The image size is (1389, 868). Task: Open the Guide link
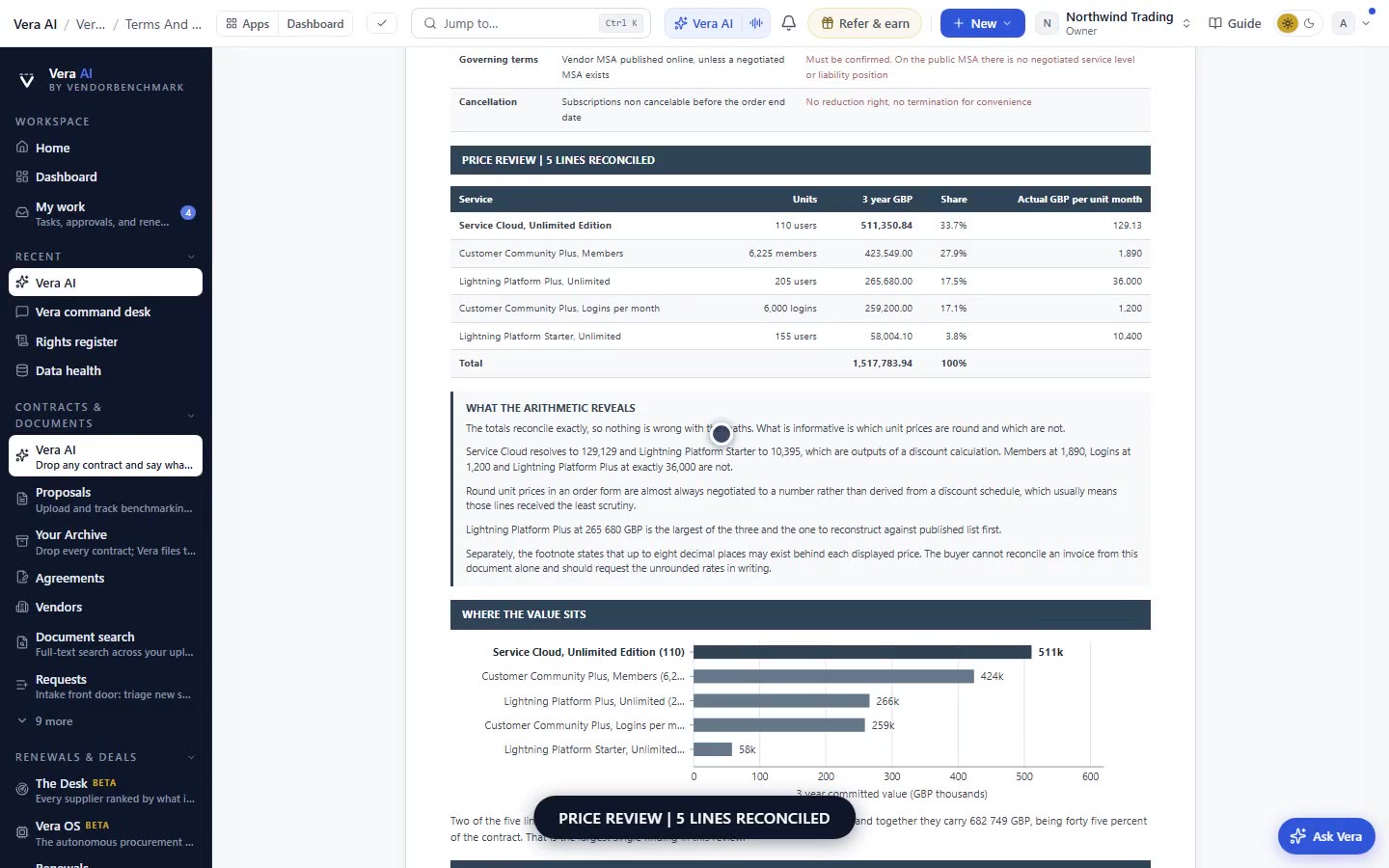click(x=1235, y=23)
